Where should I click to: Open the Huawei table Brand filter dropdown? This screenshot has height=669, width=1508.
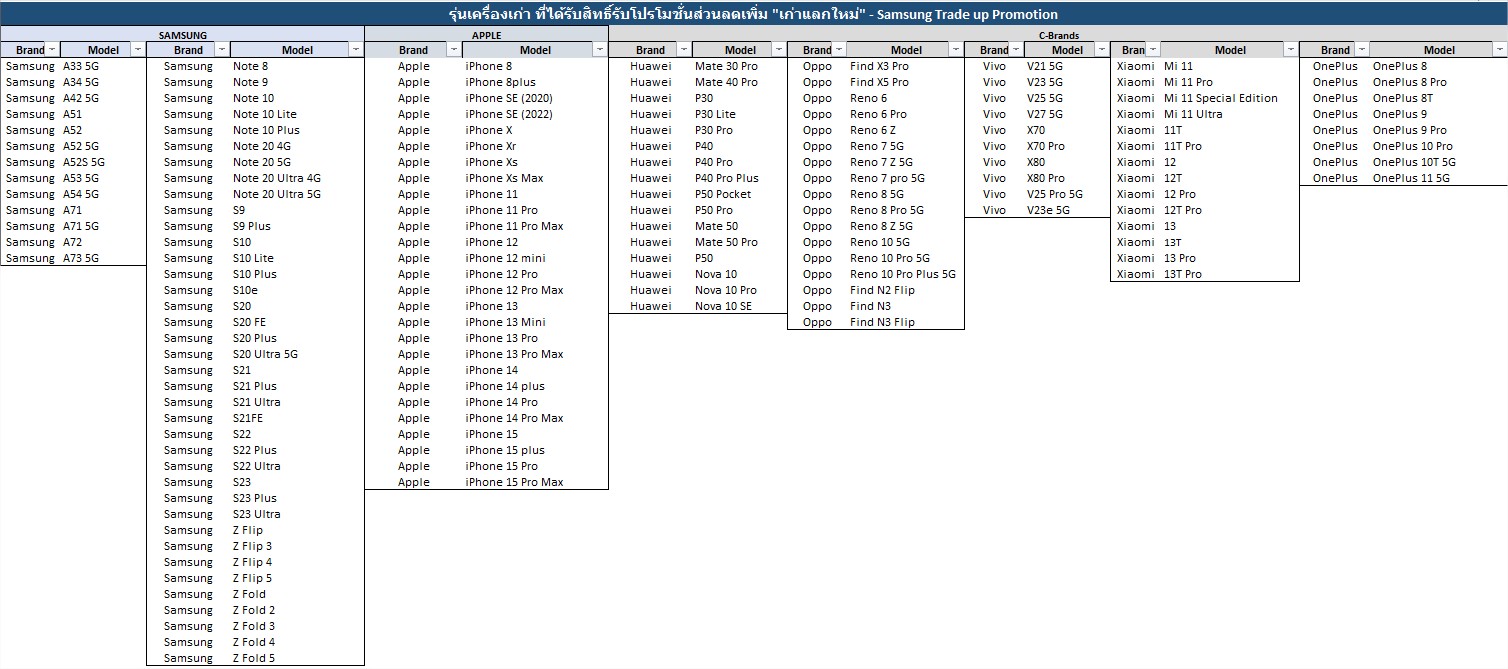click(684, 50)
